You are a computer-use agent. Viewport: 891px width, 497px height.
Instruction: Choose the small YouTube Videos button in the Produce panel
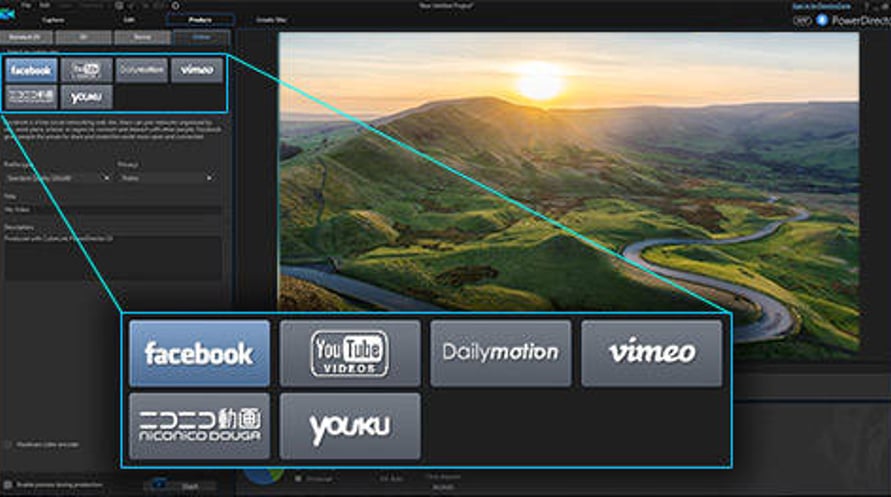pos(86,70)
